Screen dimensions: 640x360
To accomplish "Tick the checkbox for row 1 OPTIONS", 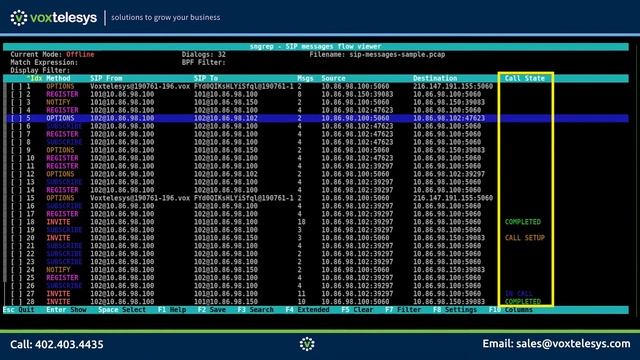I will (x=16, y=87).
